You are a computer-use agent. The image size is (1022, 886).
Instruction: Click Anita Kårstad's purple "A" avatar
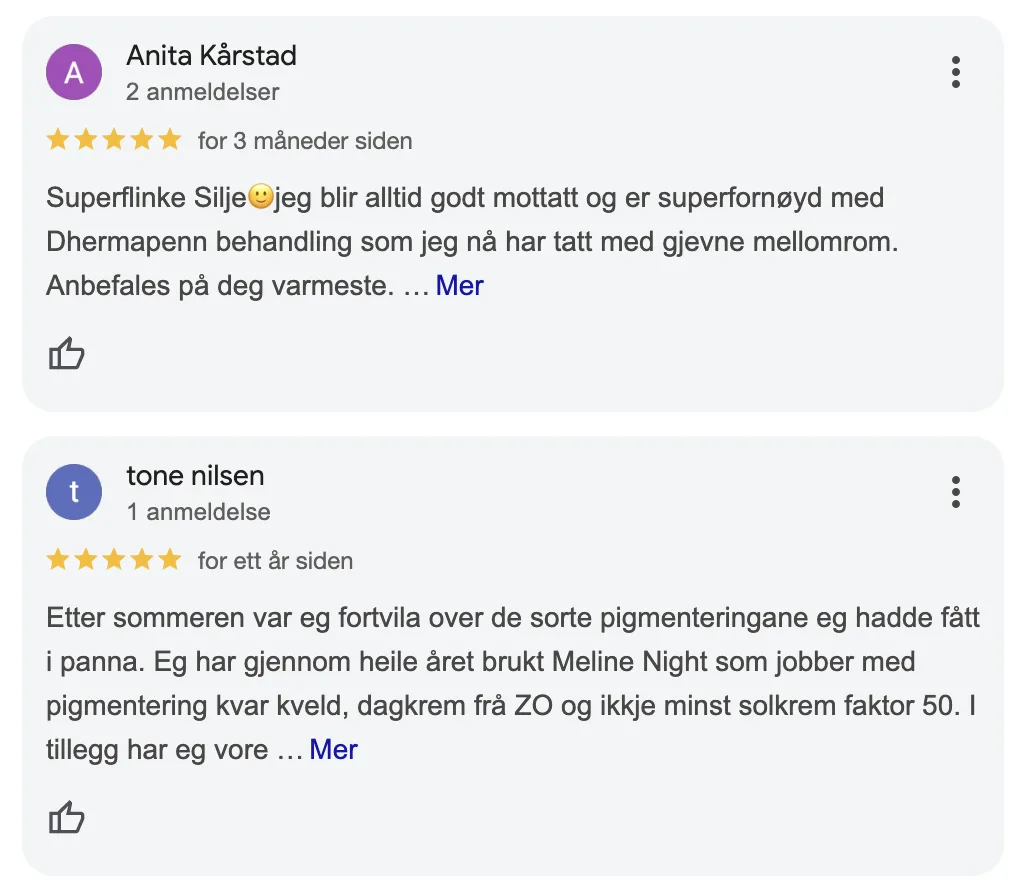click(x=74, y=72)
